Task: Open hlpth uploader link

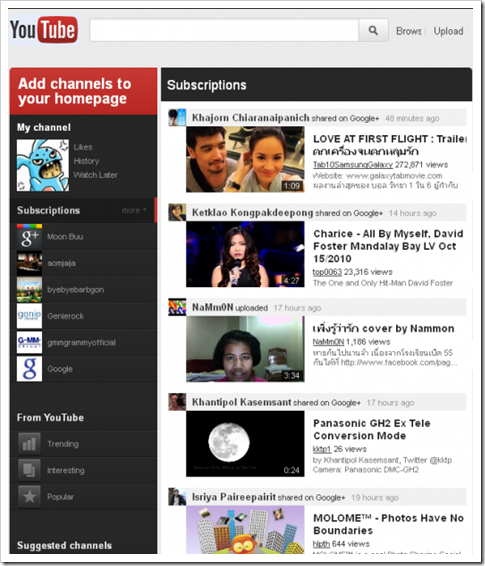Action: point(321,544)
